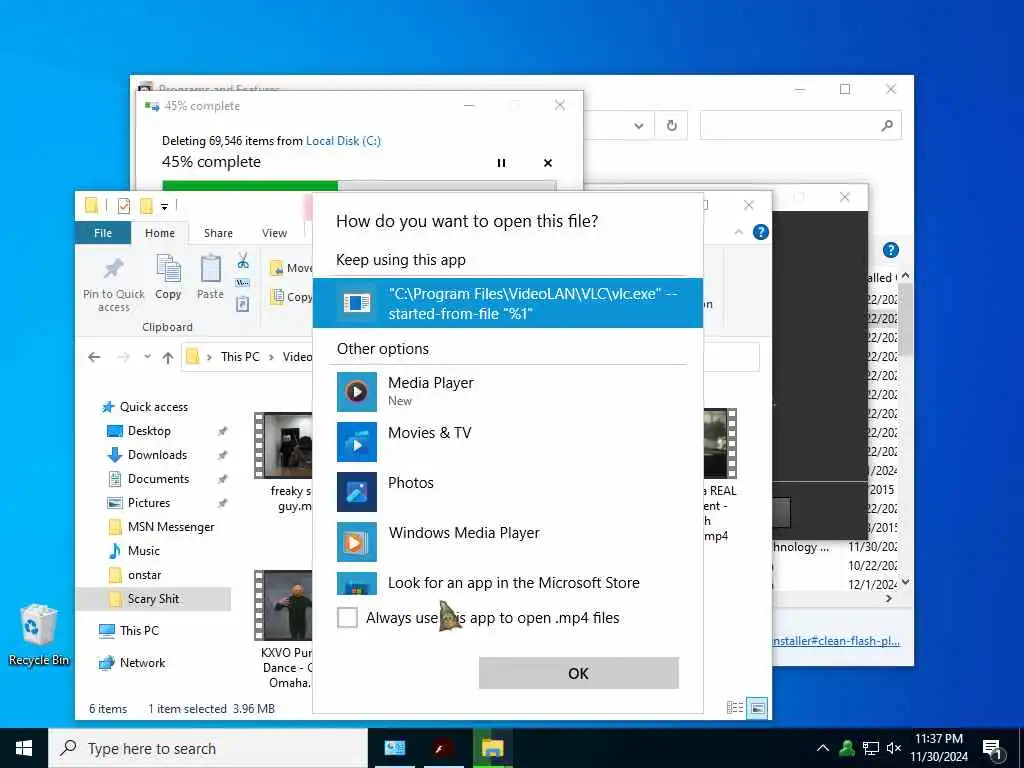The height and width of the screenshot is (768, 1024).
Task: Choose Windows Media Player app
Action: point(507,541)
